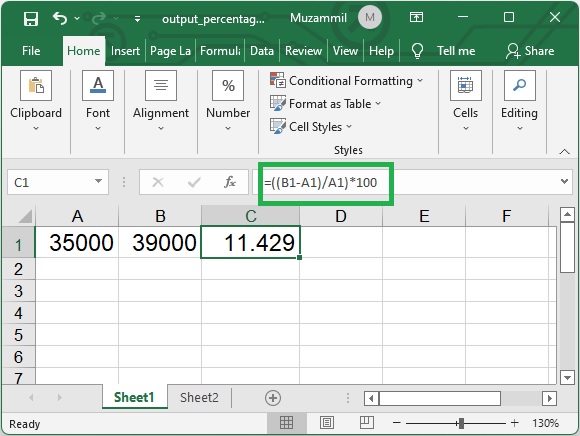Expand the Font group
The width and height of the screenshot is (580, 436).
(98, 101)
